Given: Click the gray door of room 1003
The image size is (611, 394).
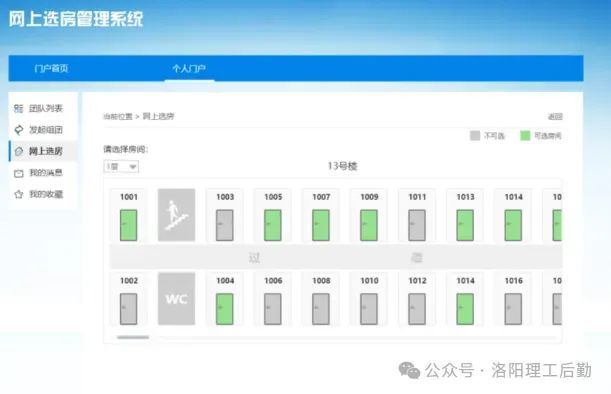Looking at the screenshot, I should pos(225,225).
